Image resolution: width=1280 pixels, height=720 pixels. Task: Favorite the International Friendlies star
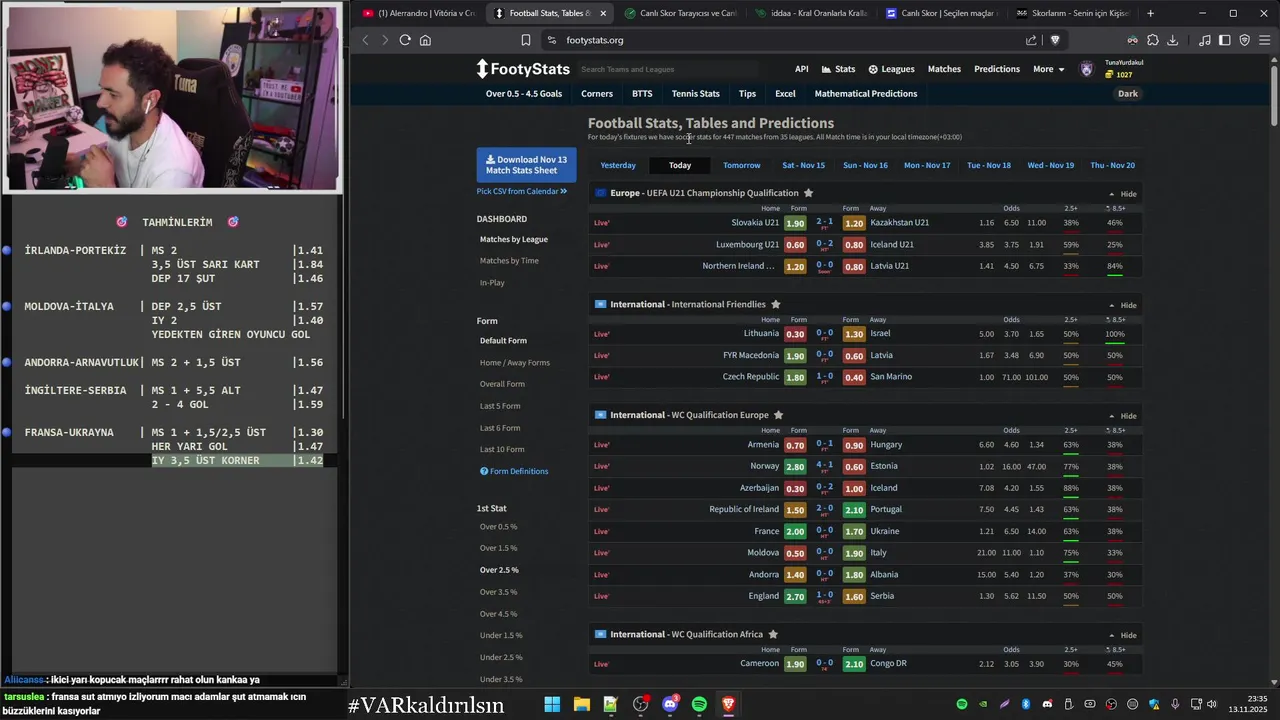775,304
